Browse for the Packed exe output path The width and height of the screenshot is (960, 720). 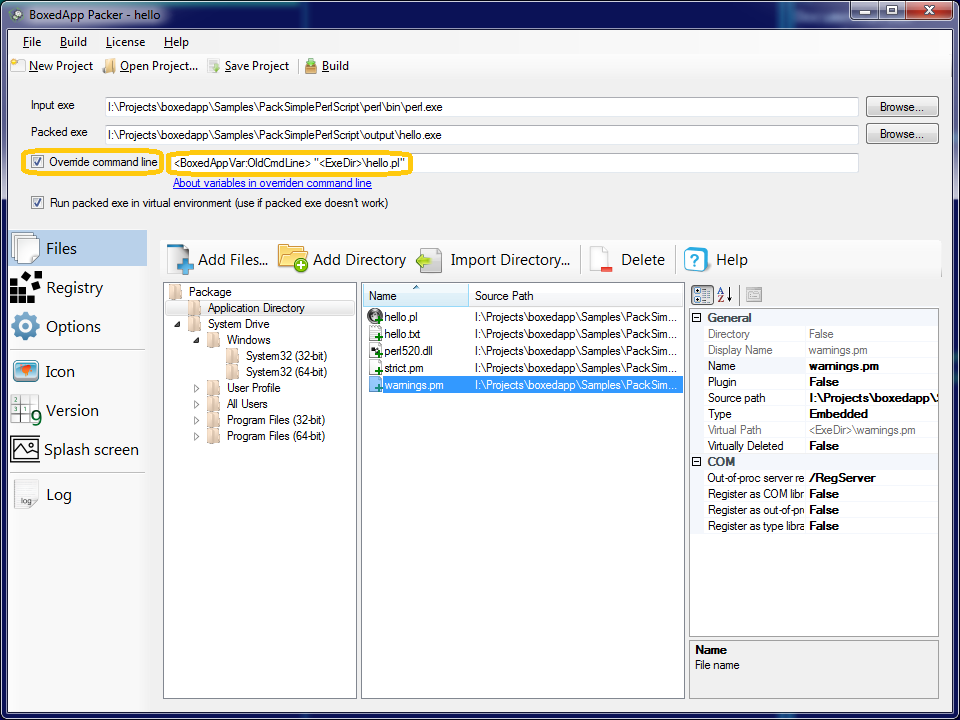pos(901,133)
